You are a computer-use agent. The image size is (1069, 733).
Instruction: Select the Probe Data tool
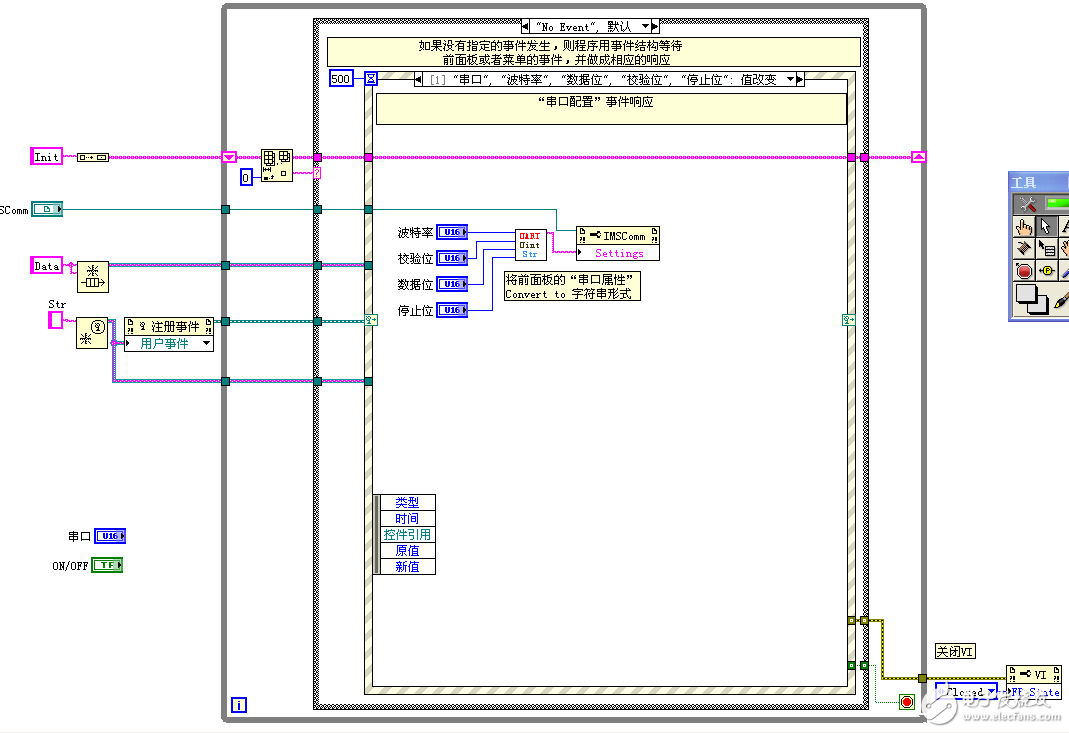1047,271
